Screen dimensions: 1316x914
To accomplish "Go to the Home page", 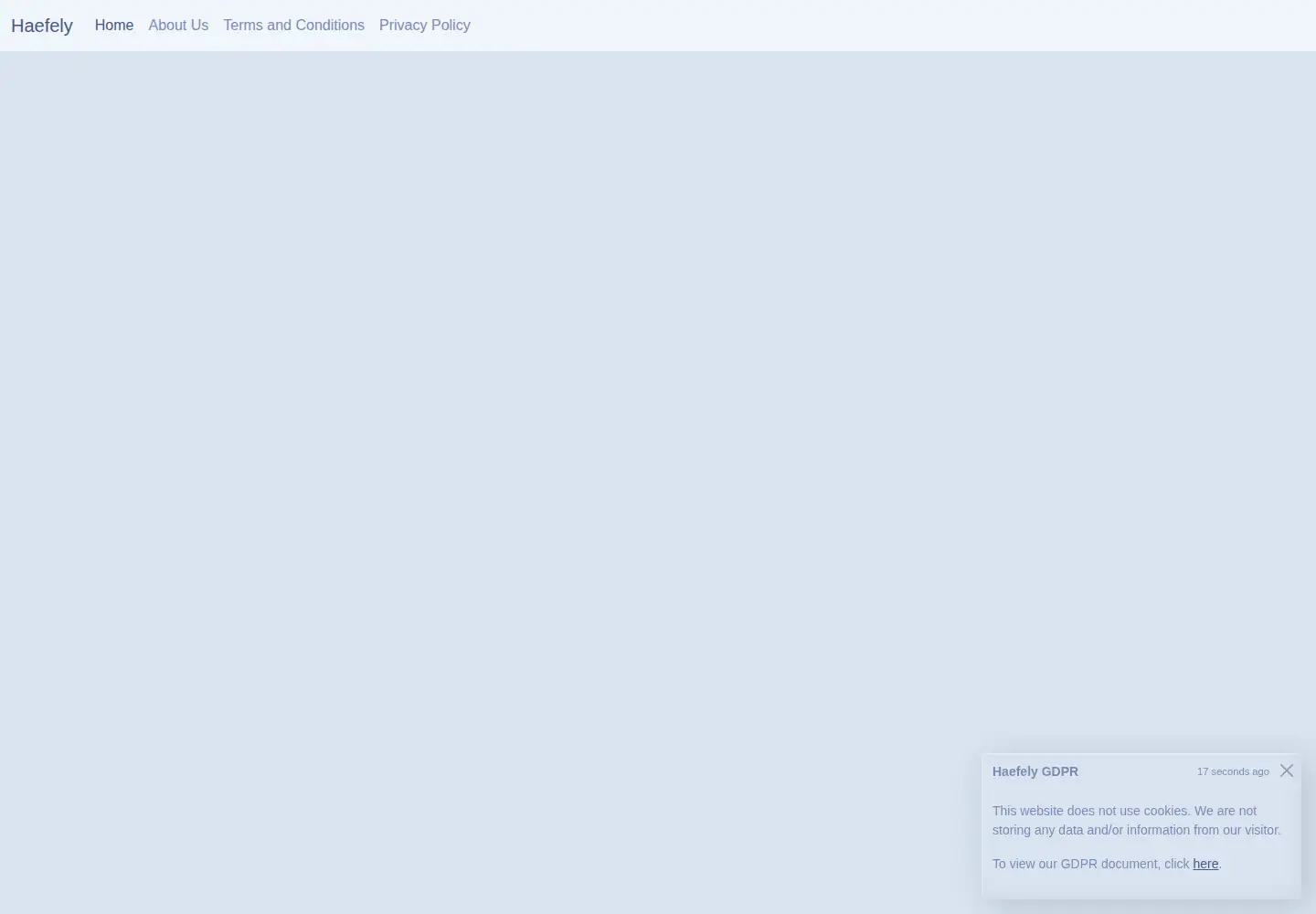I will click(114, 26).
